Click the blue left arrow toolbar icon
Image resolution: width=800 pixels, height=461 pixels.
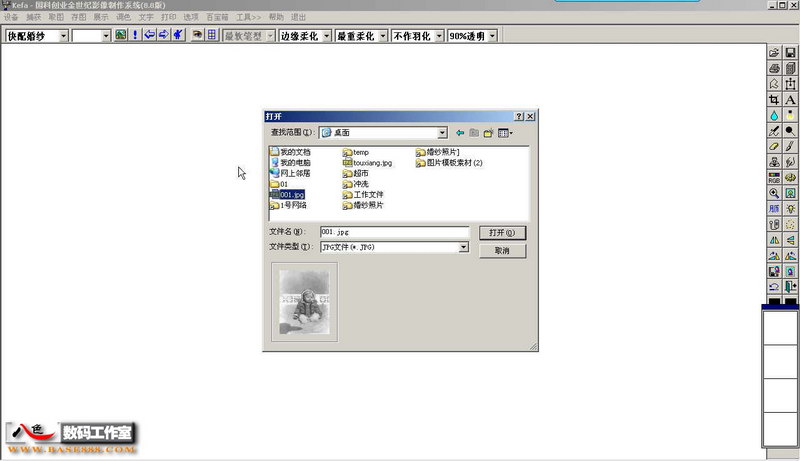click(149, 35)
